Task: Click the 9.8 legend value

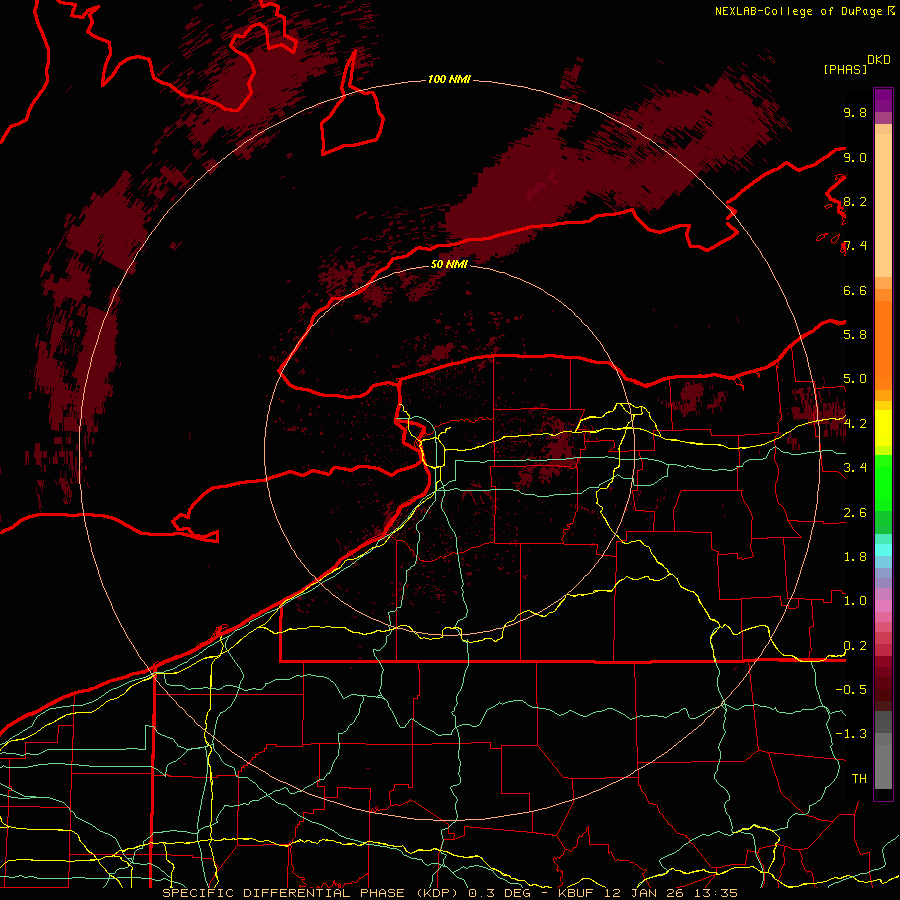Action: tap(855, 112)
